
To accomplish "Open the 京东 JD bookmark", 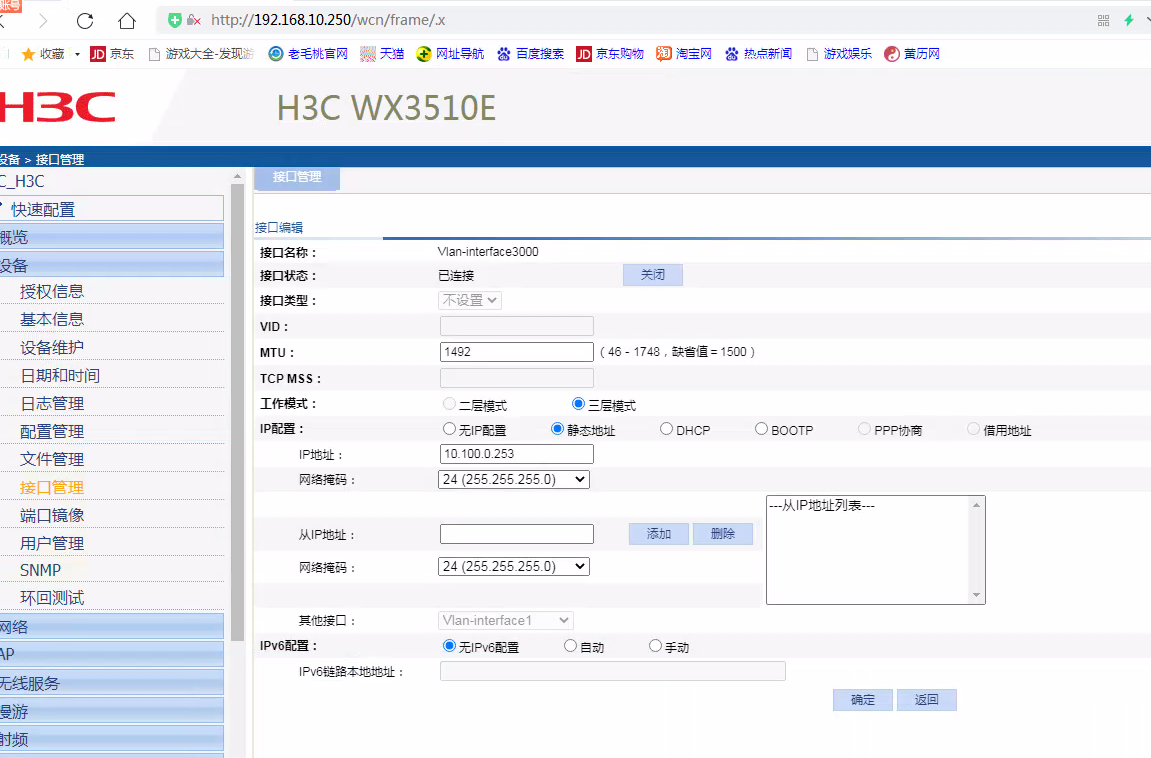I will (x=112, y=54).
